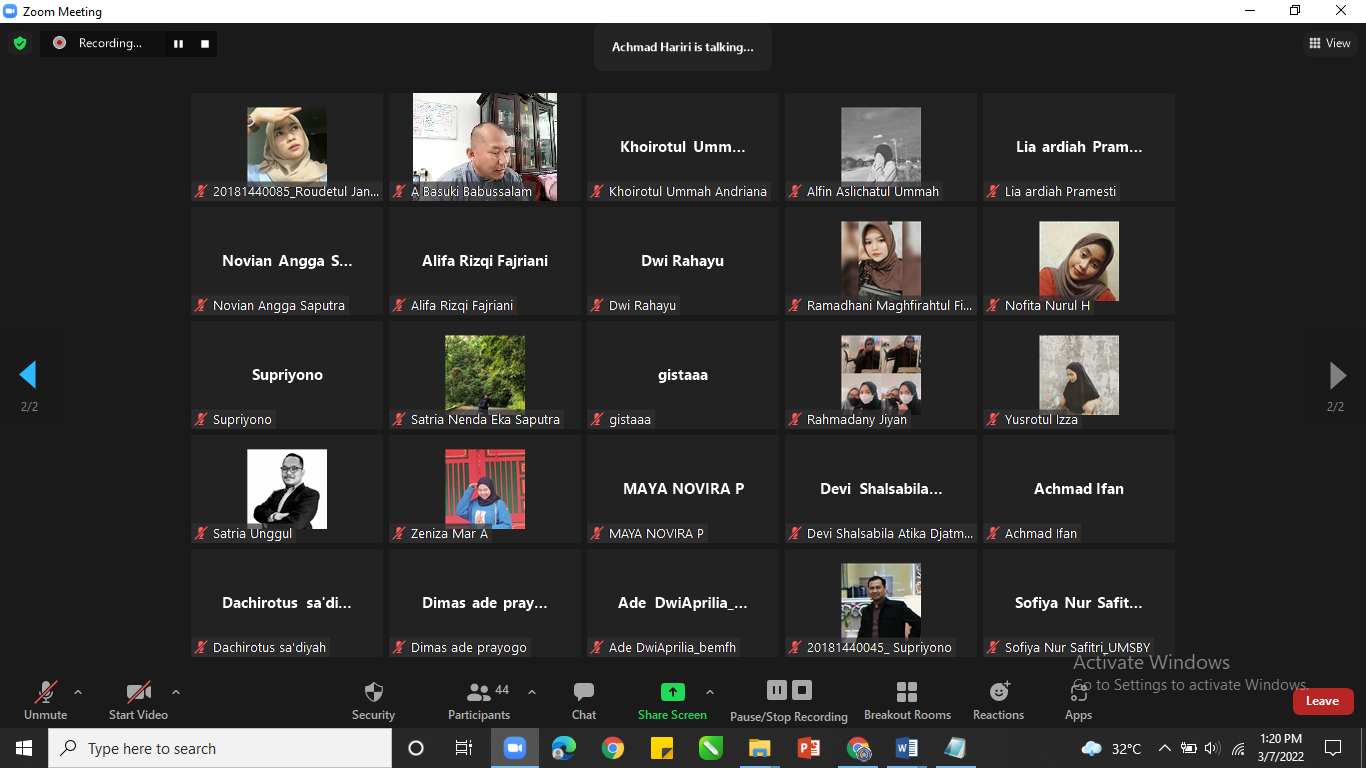Open Sticky Notes from taskbar
1366x768 pixels.
click(662, 748)
